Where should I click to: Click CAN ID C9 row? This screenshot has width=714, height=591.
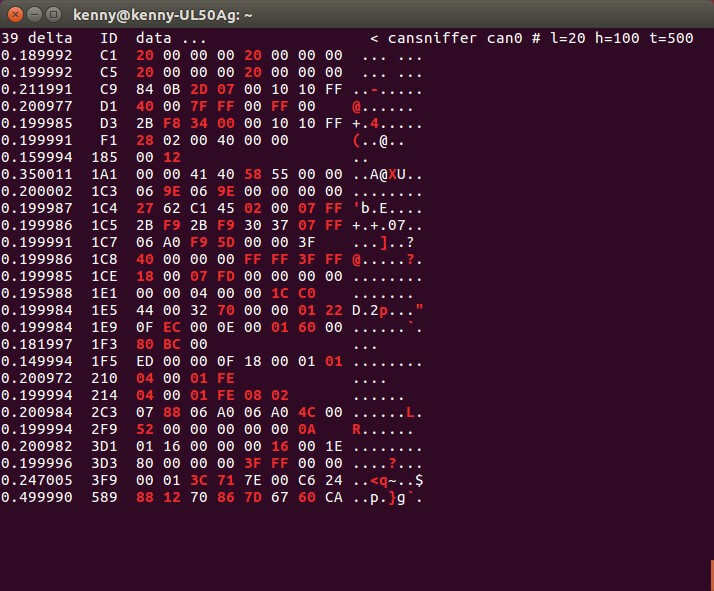point(212,89)
